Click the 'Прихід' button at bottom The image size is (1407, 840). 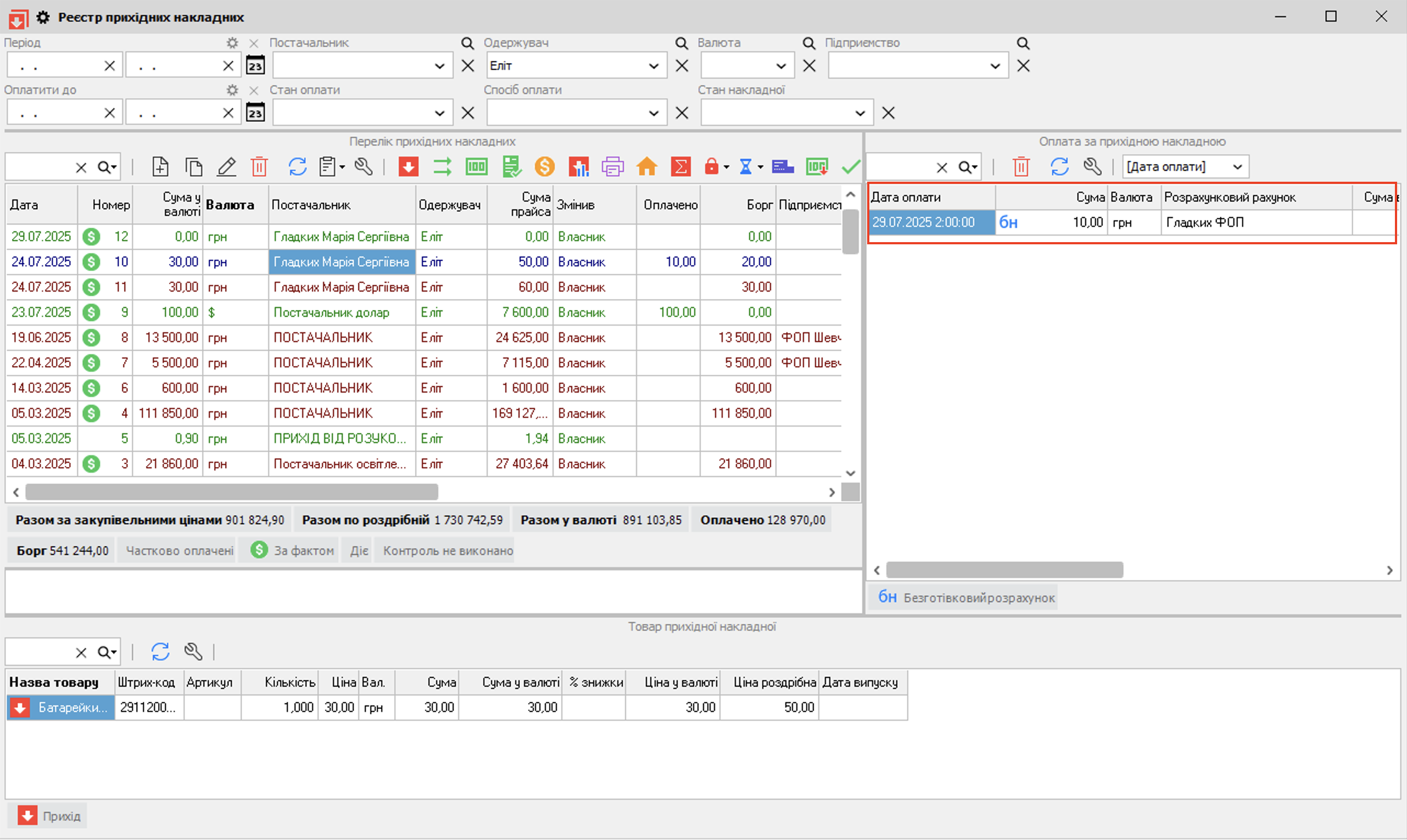point(49,816)
